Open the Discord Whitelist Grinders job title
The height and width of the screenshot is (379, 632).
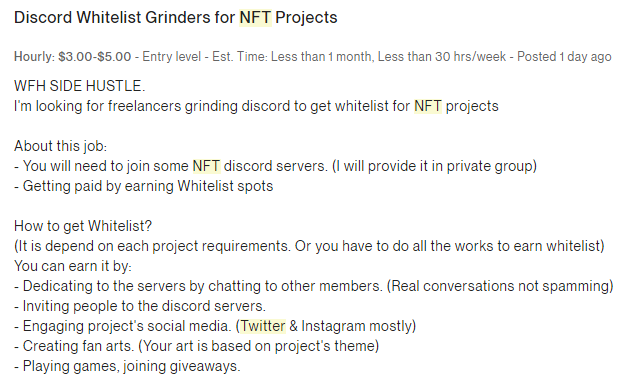pyautogui.click(x=176, y=18)
